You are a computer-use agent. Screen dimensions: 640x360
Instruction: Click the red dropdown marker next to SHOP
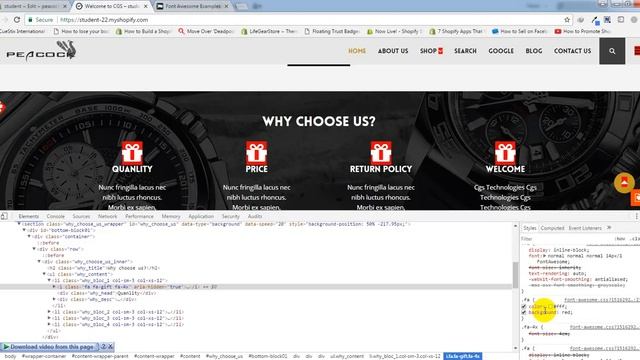[x=440, y=51]
